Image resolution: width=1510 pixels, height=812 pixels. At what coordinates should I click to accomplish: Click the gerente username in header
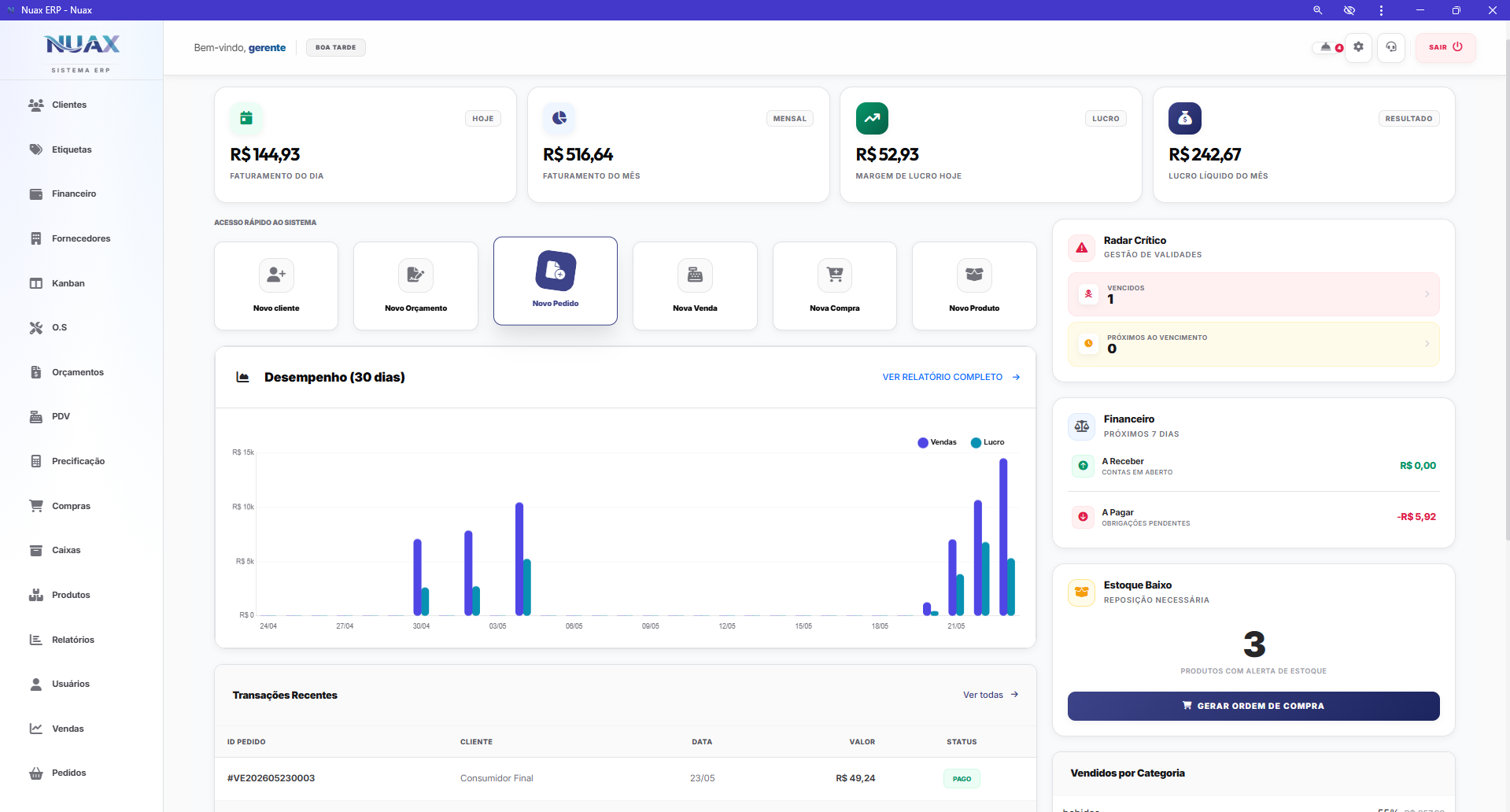[x=267, y=48]
